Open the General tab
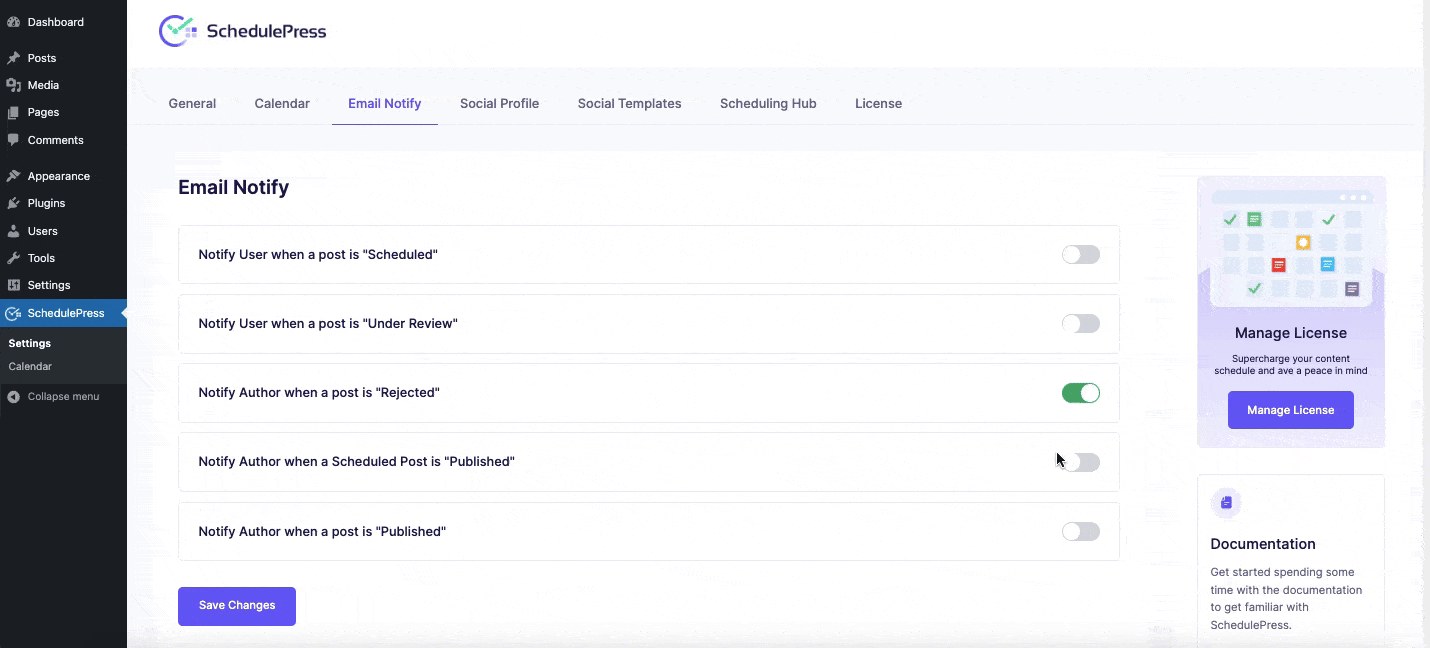Screen dimensions: 1430x648 tap(192, 103)
